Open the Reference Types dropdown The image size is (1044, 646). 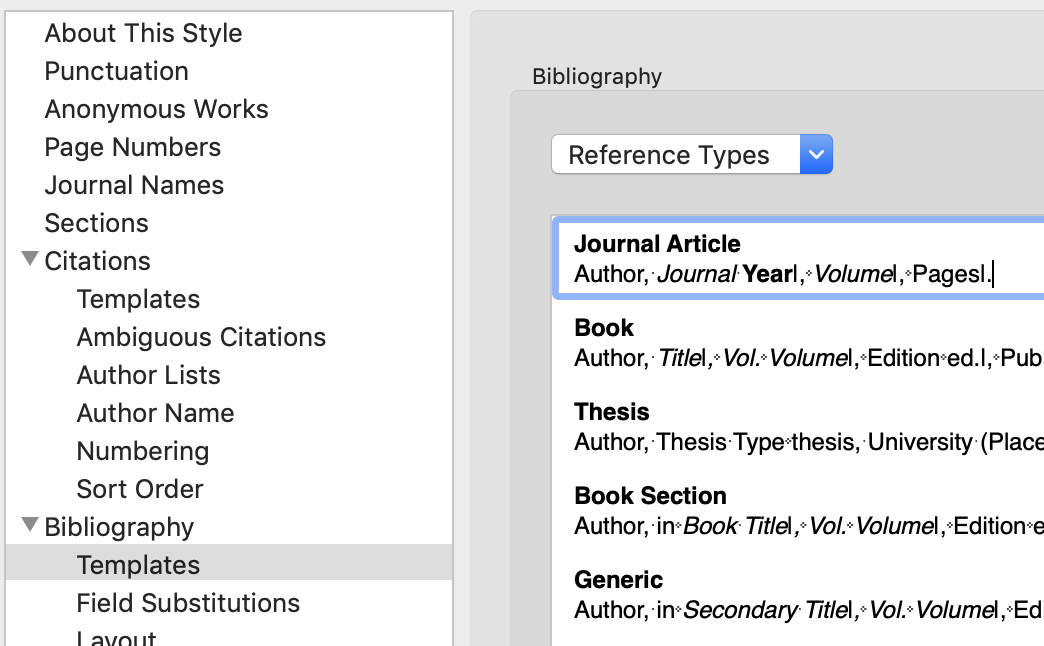coord(691,155)
